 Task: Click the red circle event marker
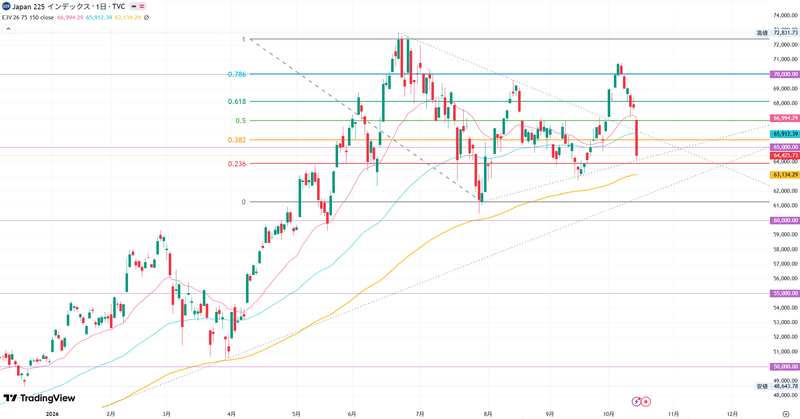[645, 402]
